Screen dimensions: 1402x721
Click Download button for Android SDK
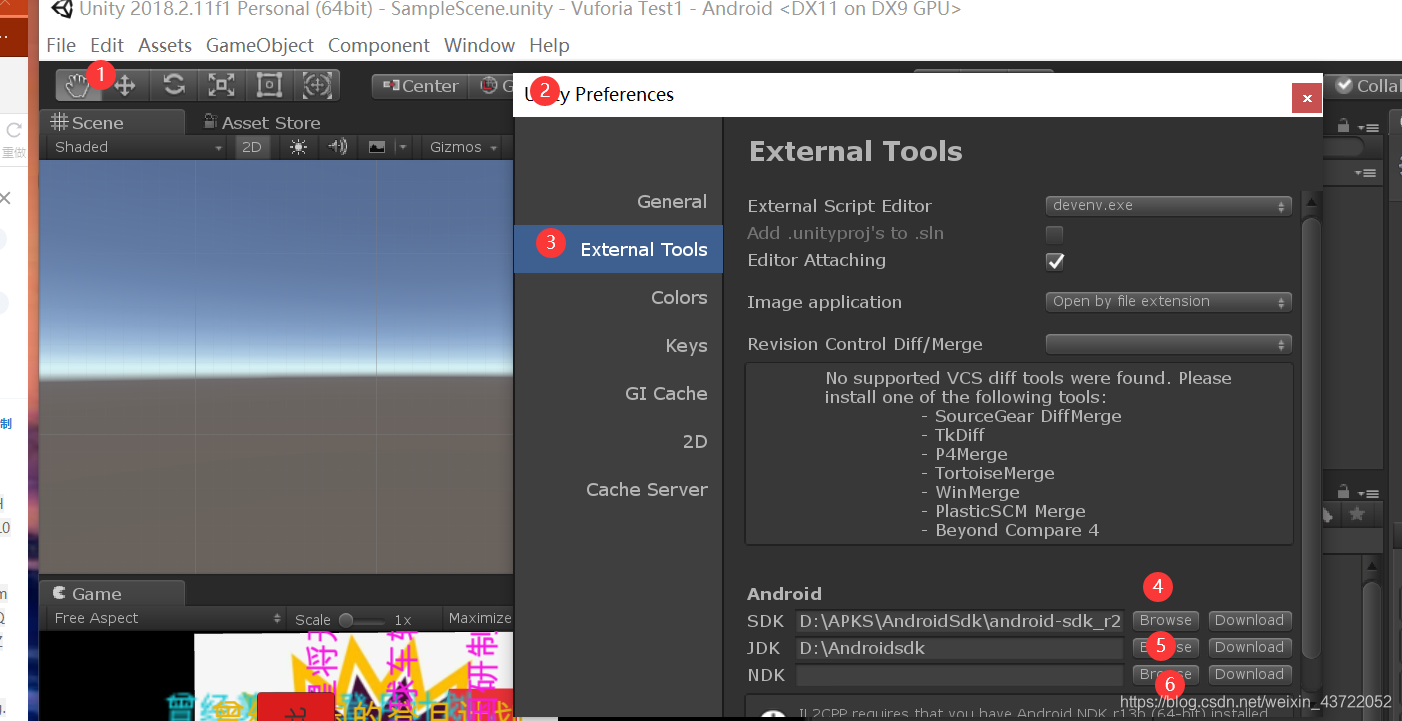click(x=1250, y=620)
